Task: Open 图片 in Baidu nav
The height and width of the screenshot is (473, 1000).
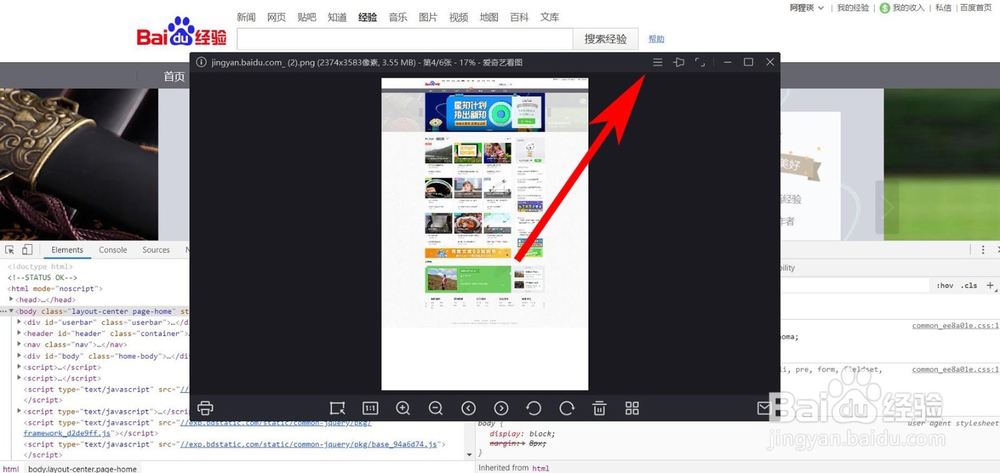Action: [x=428, y=17]
